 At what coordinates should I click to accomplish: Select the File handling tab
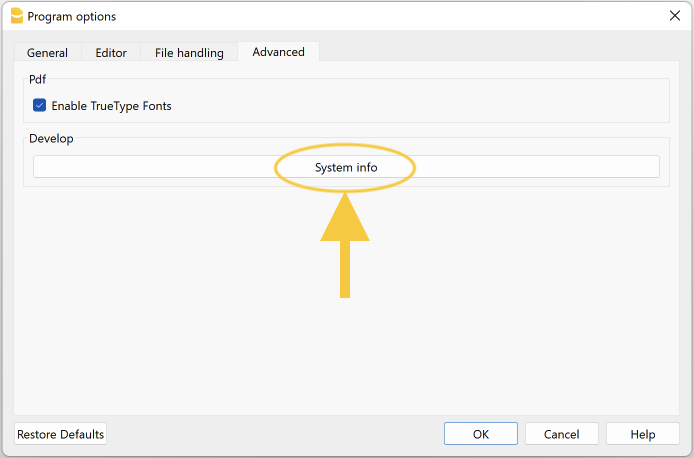tap(190, 53)
